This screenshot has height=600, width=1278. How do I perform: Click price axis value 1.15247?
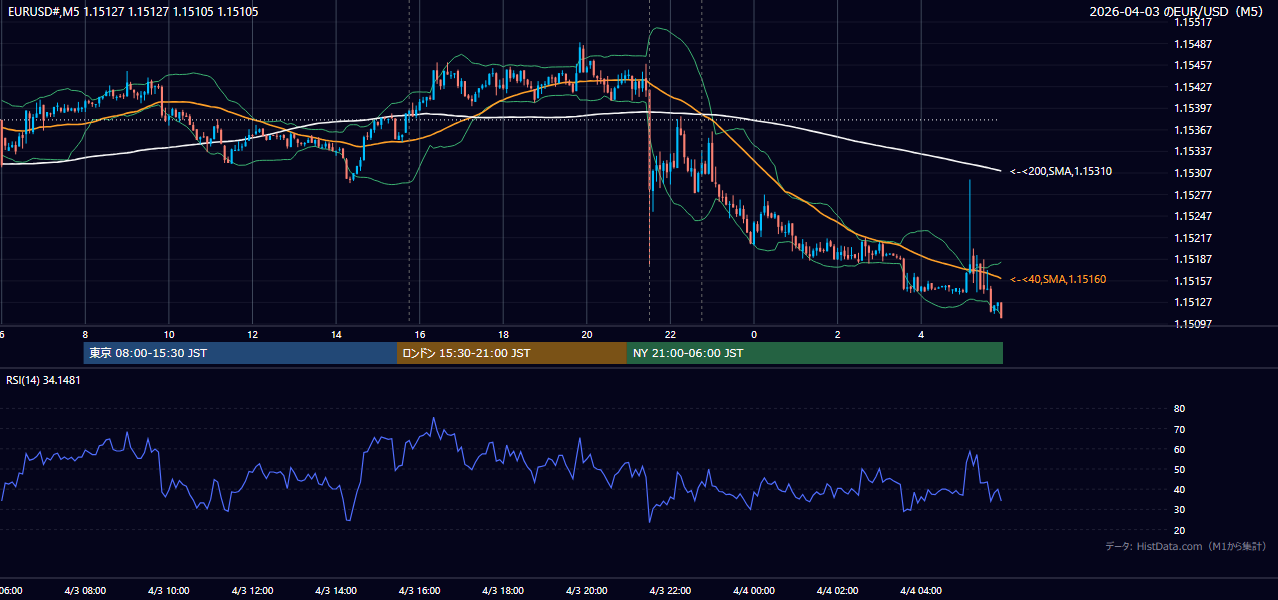point(1192,216)
